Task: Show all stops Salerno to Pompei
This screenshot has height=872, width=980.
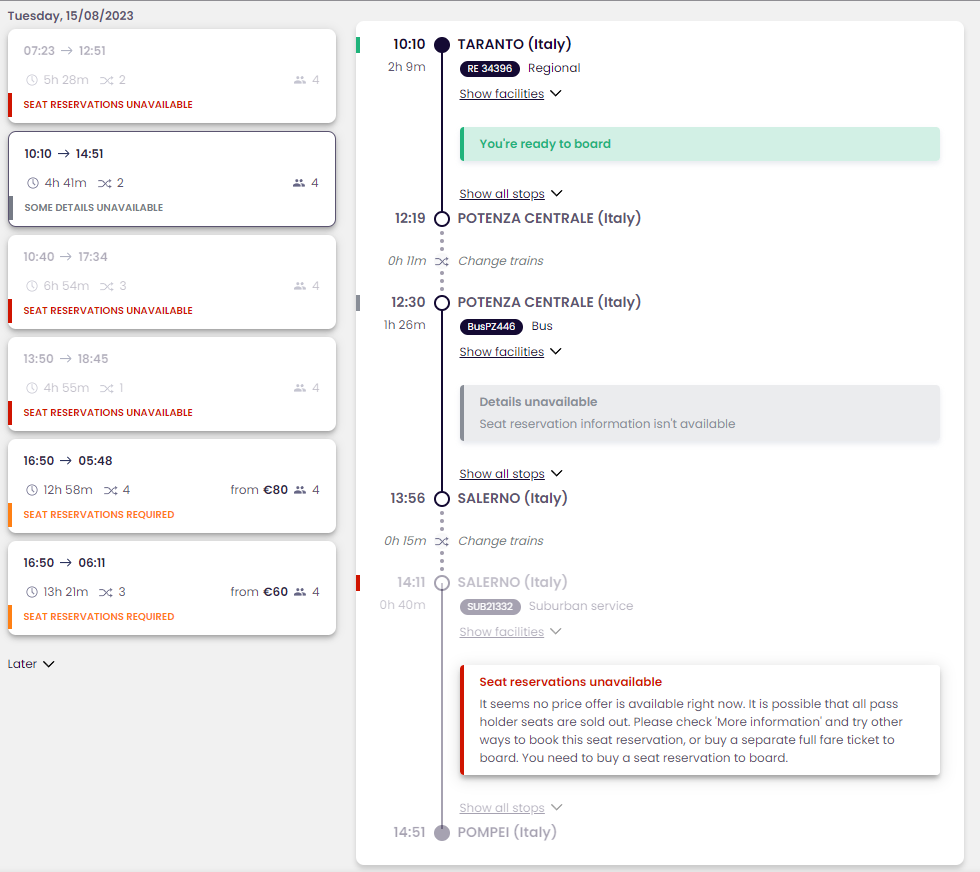Action: [511, 808]
